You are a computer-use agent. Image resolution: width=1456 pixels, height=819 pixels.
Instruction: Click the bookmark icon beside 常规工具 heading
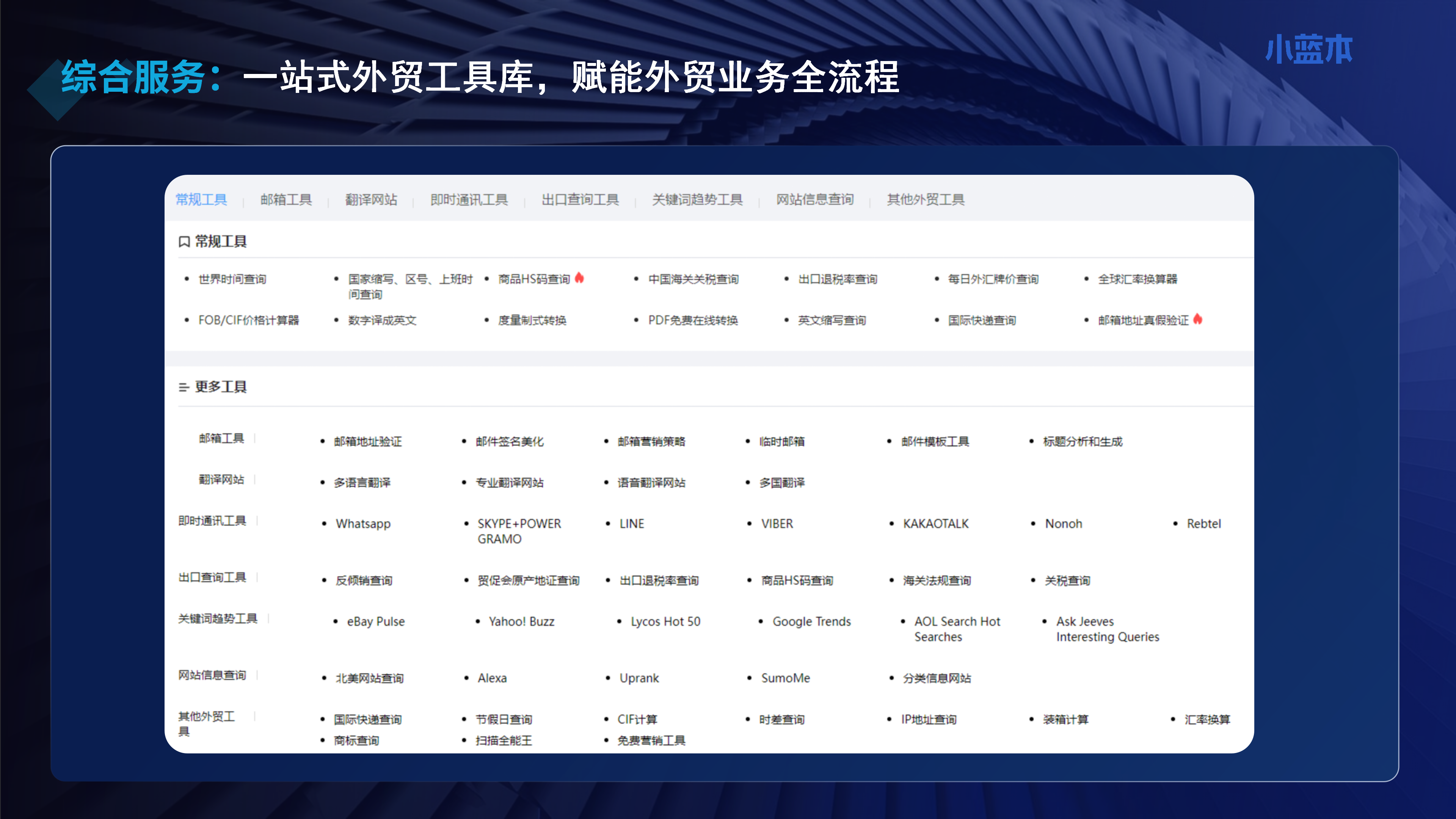pyautogui.click(x=184, y=242)
